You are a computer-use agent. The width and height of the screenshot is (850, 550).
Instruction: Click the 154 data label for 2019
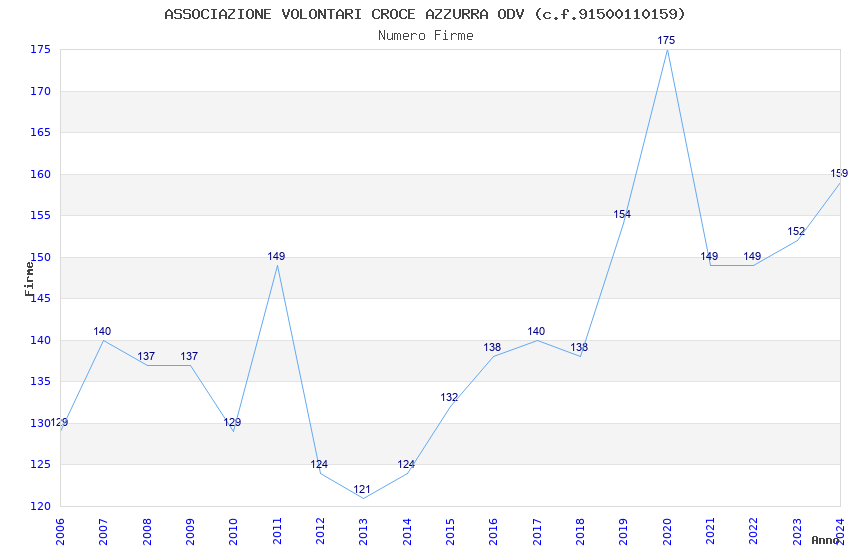622,214
